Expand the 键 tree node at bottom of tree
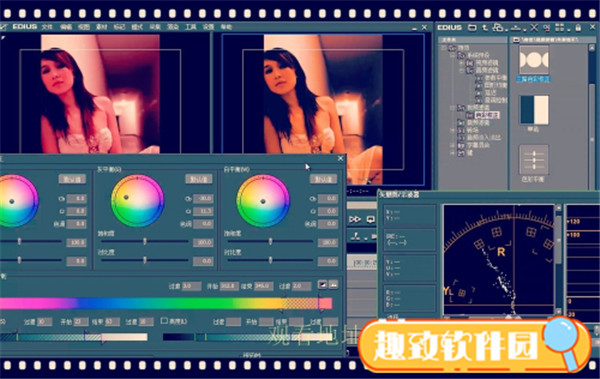 pyautogui.click(x=453, y=153)
